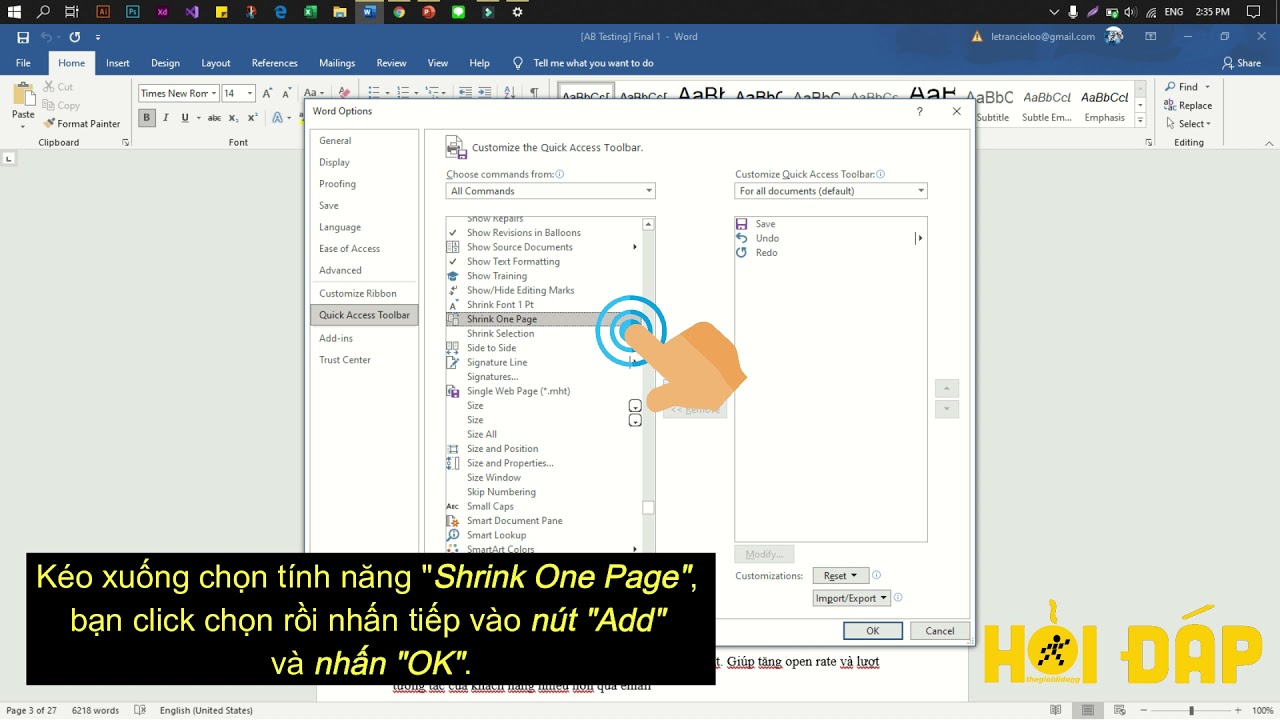
Task: Open Google Chrome from the taskbar
Action: [399, 12]
